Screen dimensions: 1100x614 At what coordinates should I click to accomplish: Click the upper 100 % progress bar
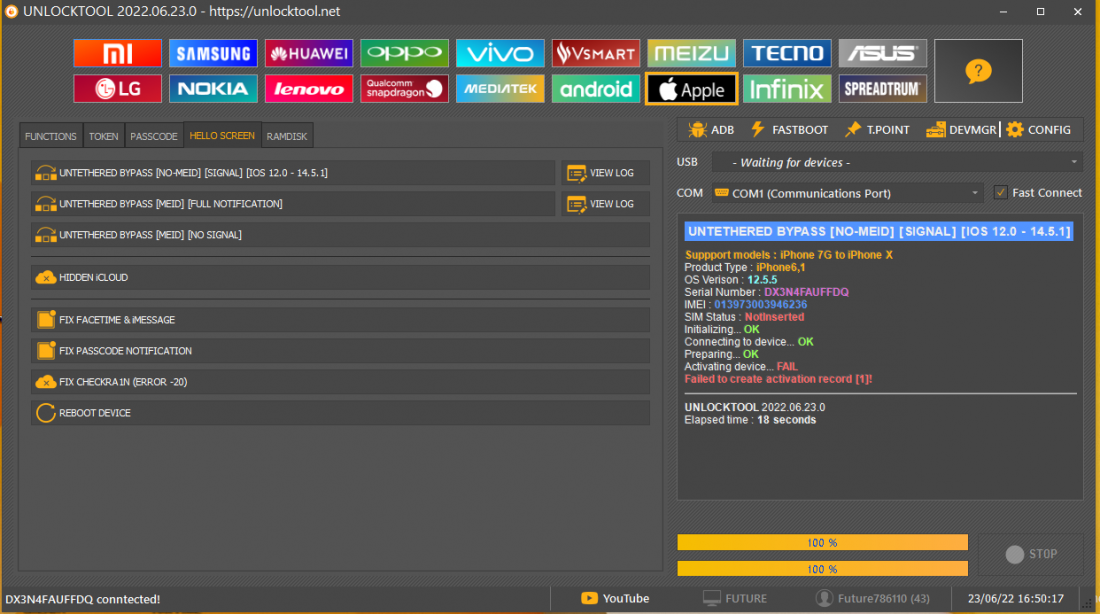[822, 542]
